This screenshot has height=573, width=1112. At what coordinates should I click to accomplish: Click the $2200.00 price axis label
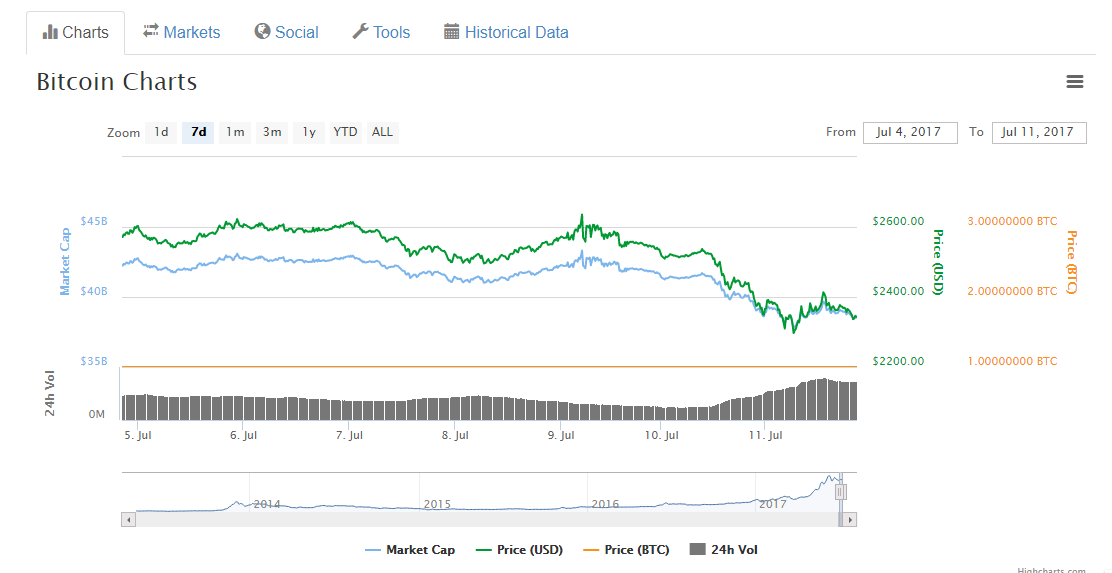point(899,361)
